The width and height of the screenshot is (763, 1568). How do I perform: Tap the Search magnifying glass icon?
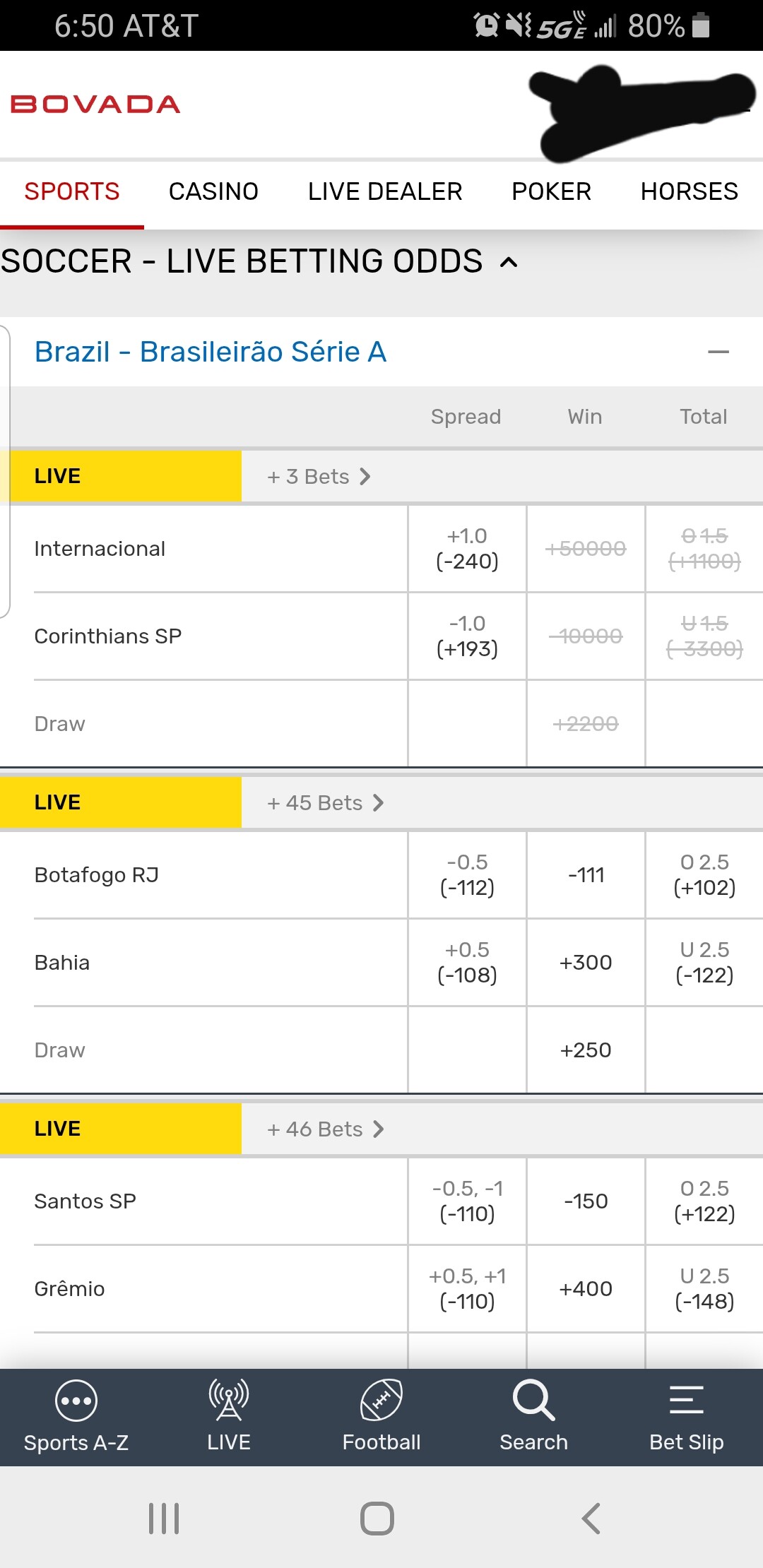[x=533, y=1401]
